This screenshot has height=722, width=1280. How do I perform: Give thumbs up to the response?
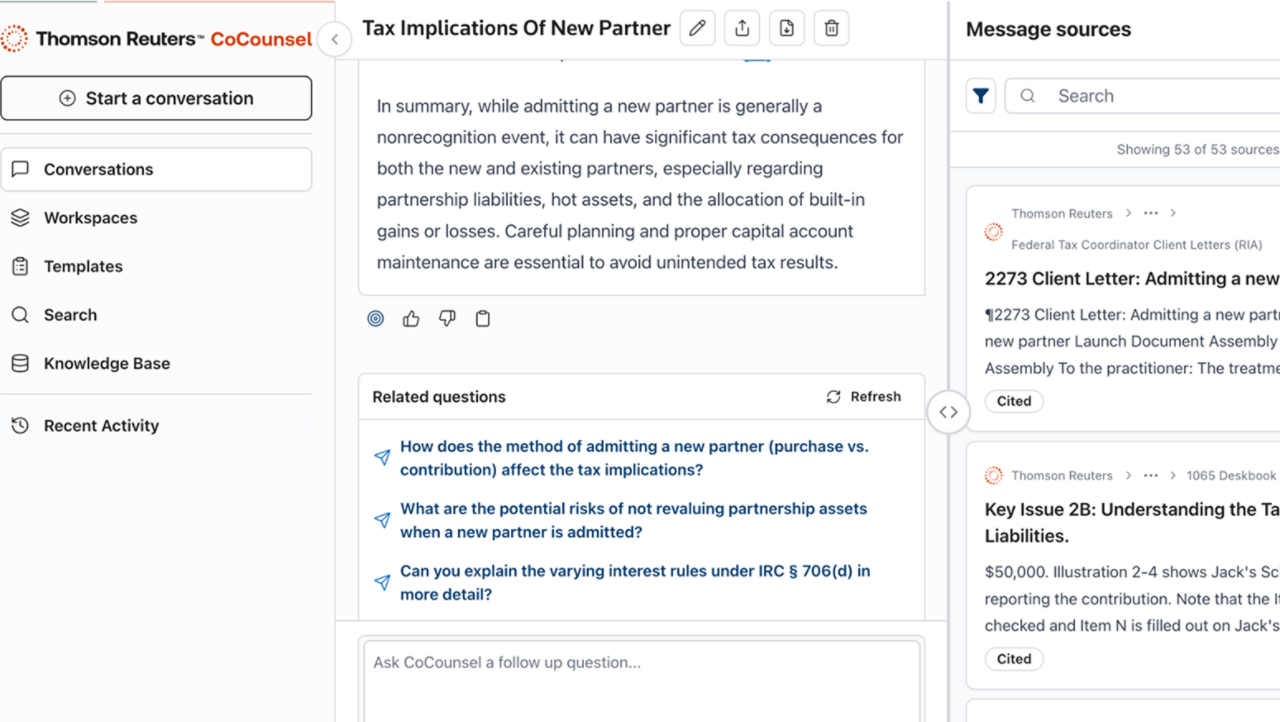pyautogui.click(x=411, y=319)
